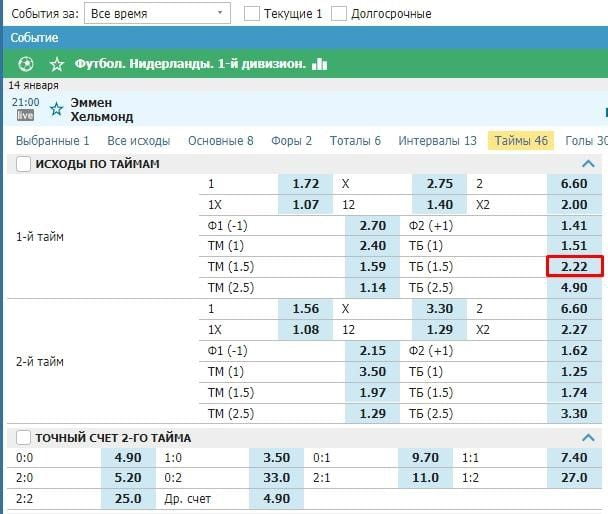Select 1st half ТБ (1.5) odds 2.22
Image resolution: width=608 pixels, height=514 pixels.
[575, 266]
